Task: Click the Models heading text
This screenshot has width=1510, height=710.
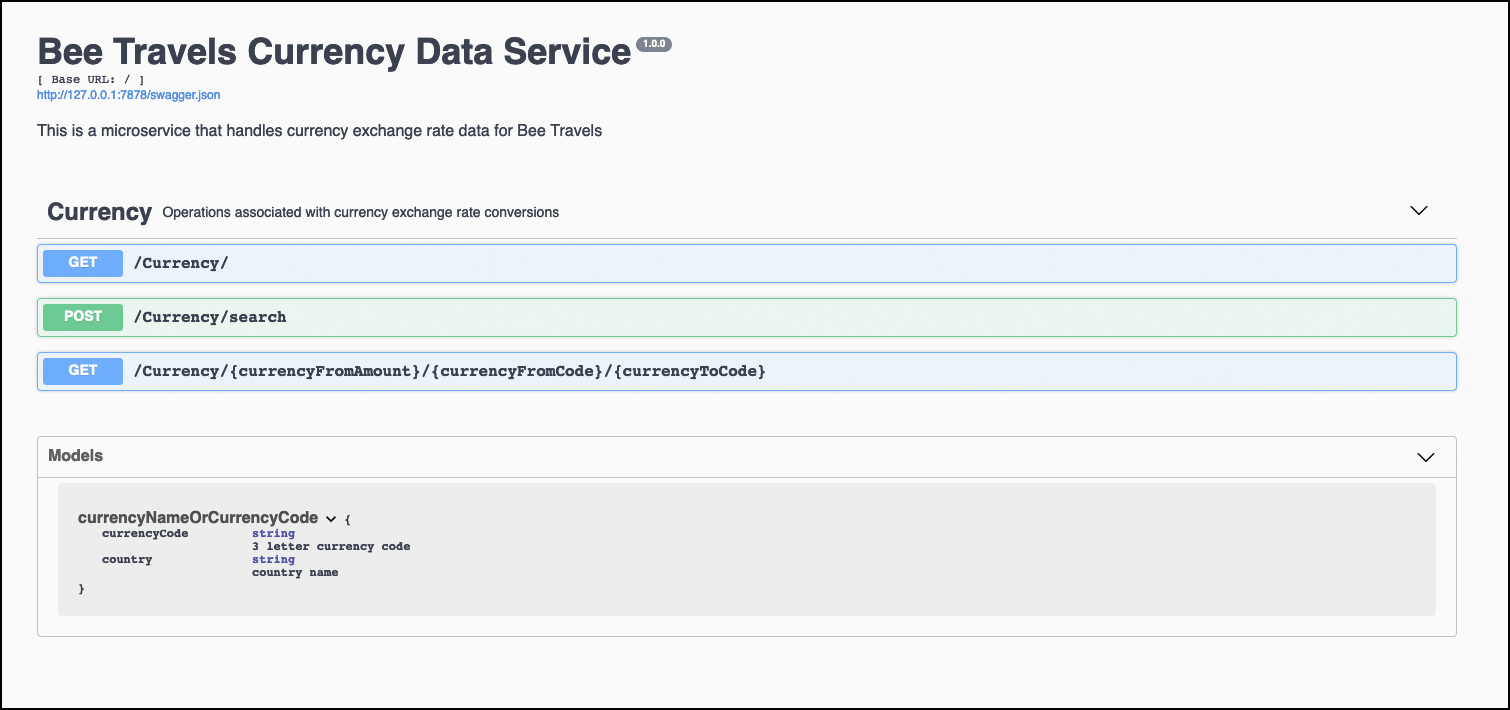Action: click(x=76, y=456)
